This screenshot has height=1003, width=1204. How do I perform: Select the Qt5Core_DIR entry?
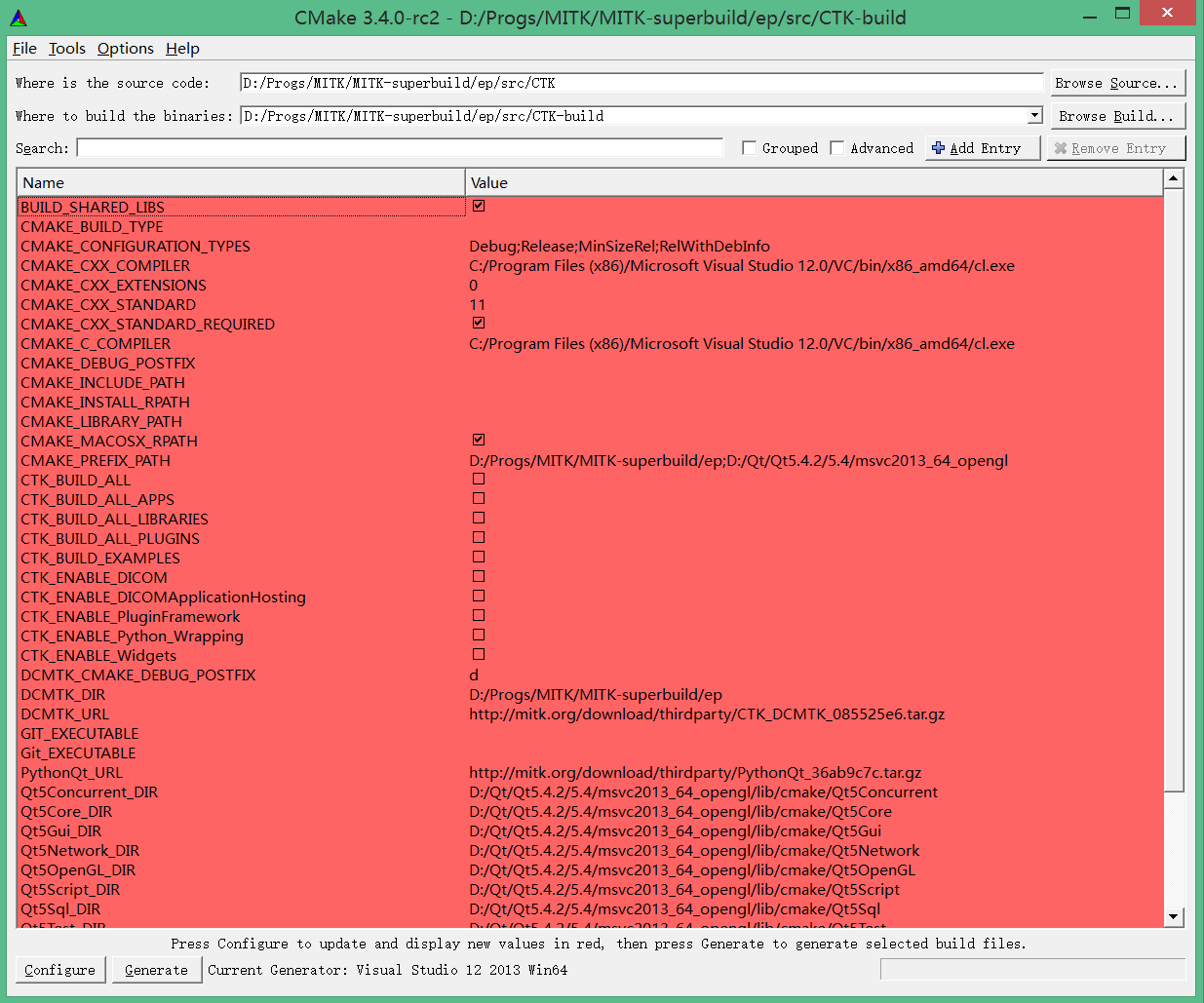pos(66,811)
